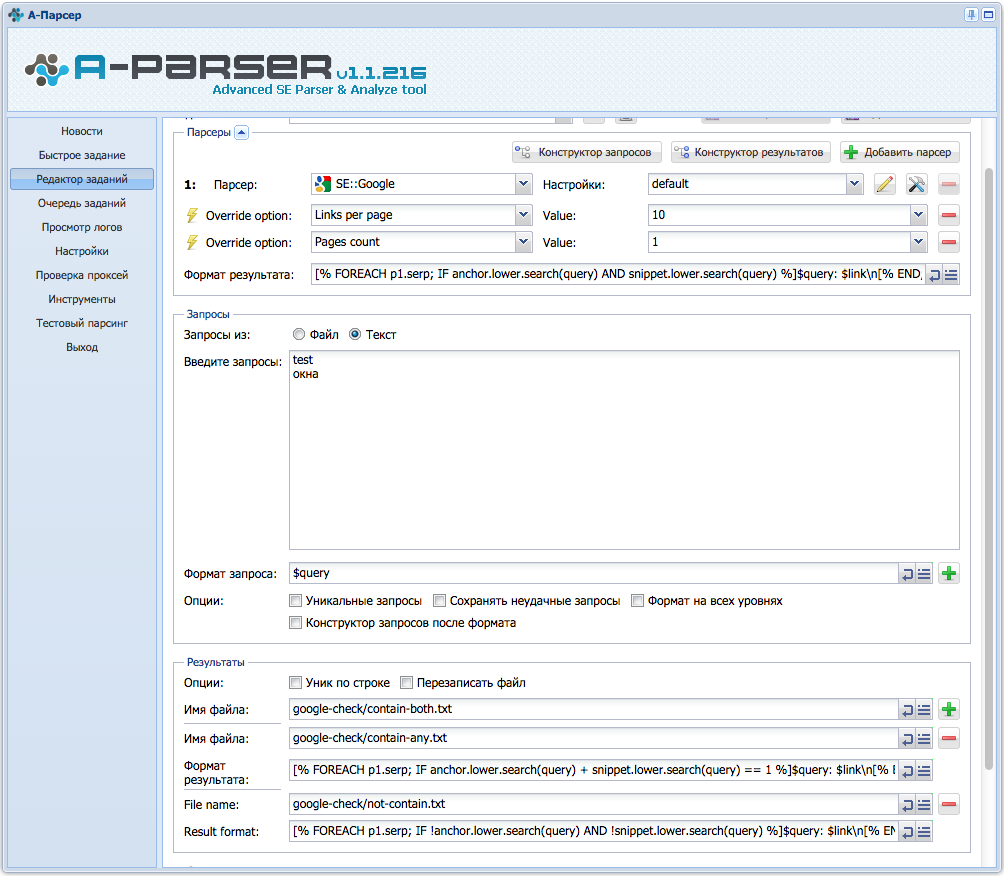Add another query format with green plus

click(x=949, y=573)
